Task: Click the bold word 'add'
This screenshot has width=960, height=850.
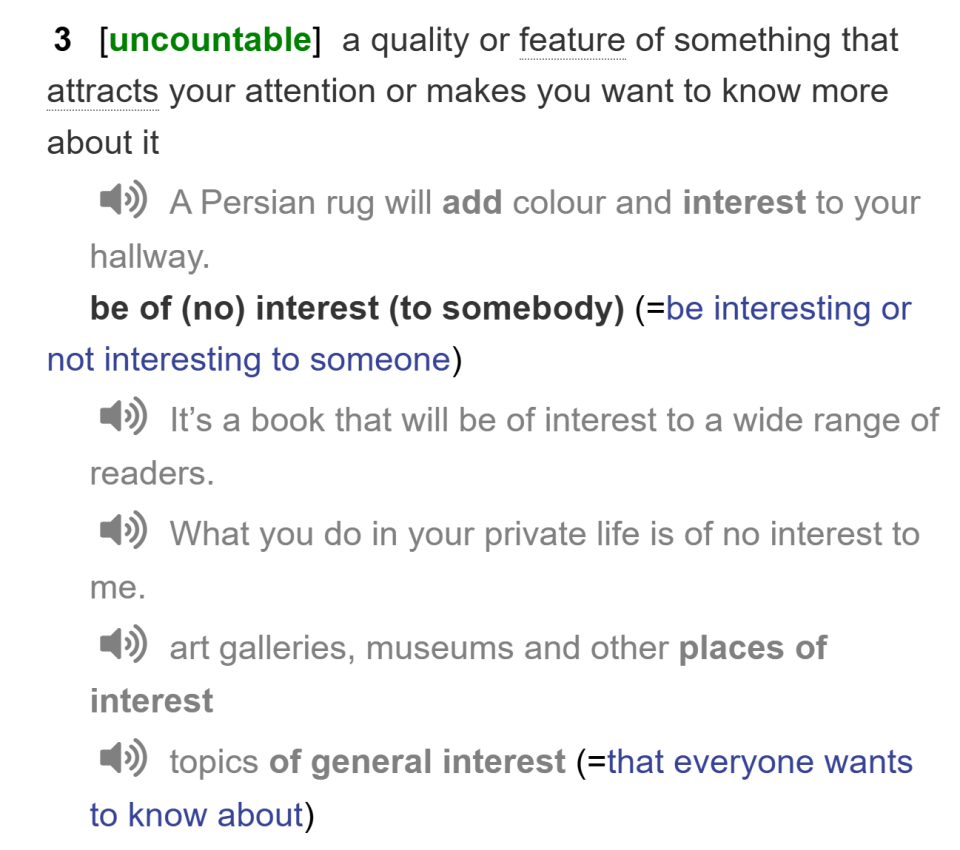Action: pos(472,203)
